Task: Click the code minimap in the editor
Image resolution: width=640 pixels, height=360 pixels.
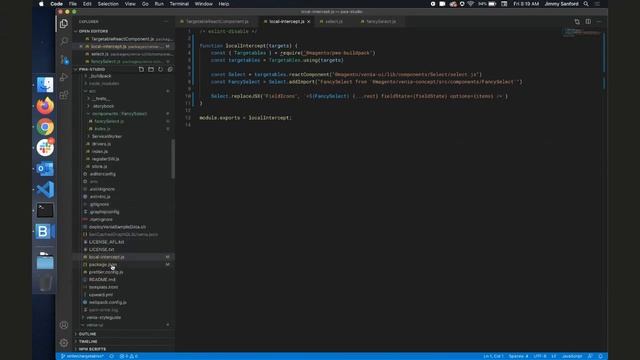Action: [x=582, y=33]
